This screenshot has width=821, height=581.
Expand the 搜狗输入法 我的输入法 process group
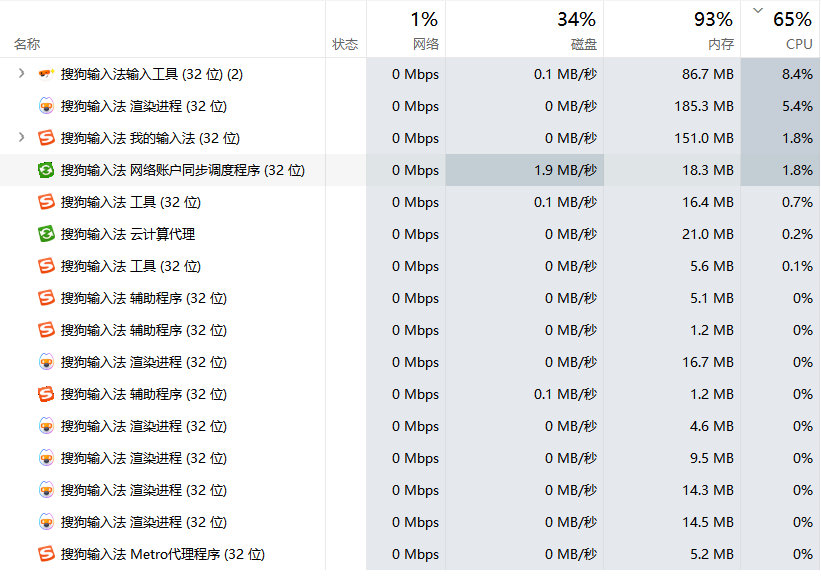click(x=21, y=138)
